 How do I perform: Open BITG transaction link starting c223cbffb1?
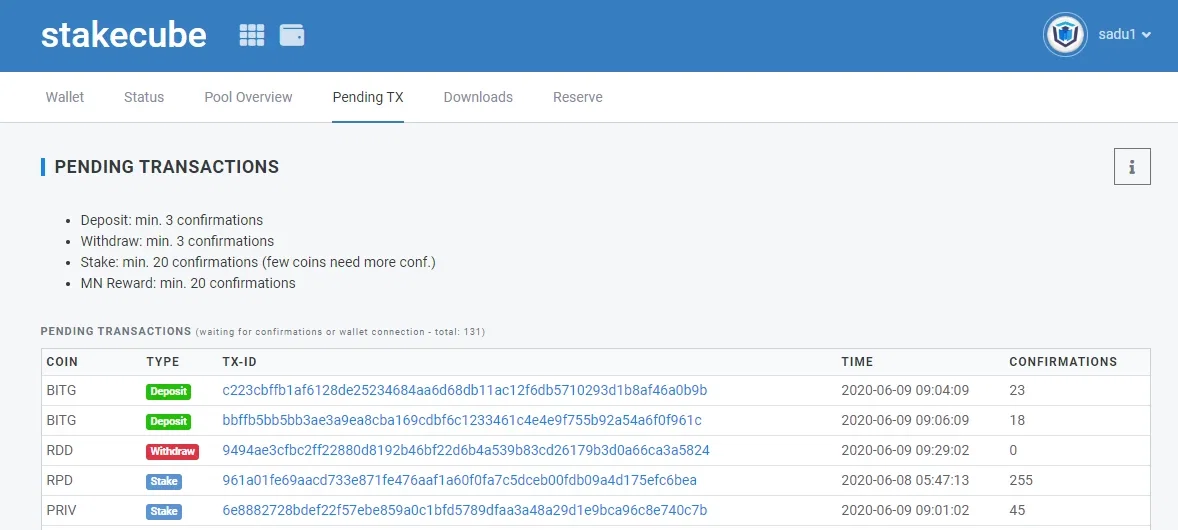(465, 390)
